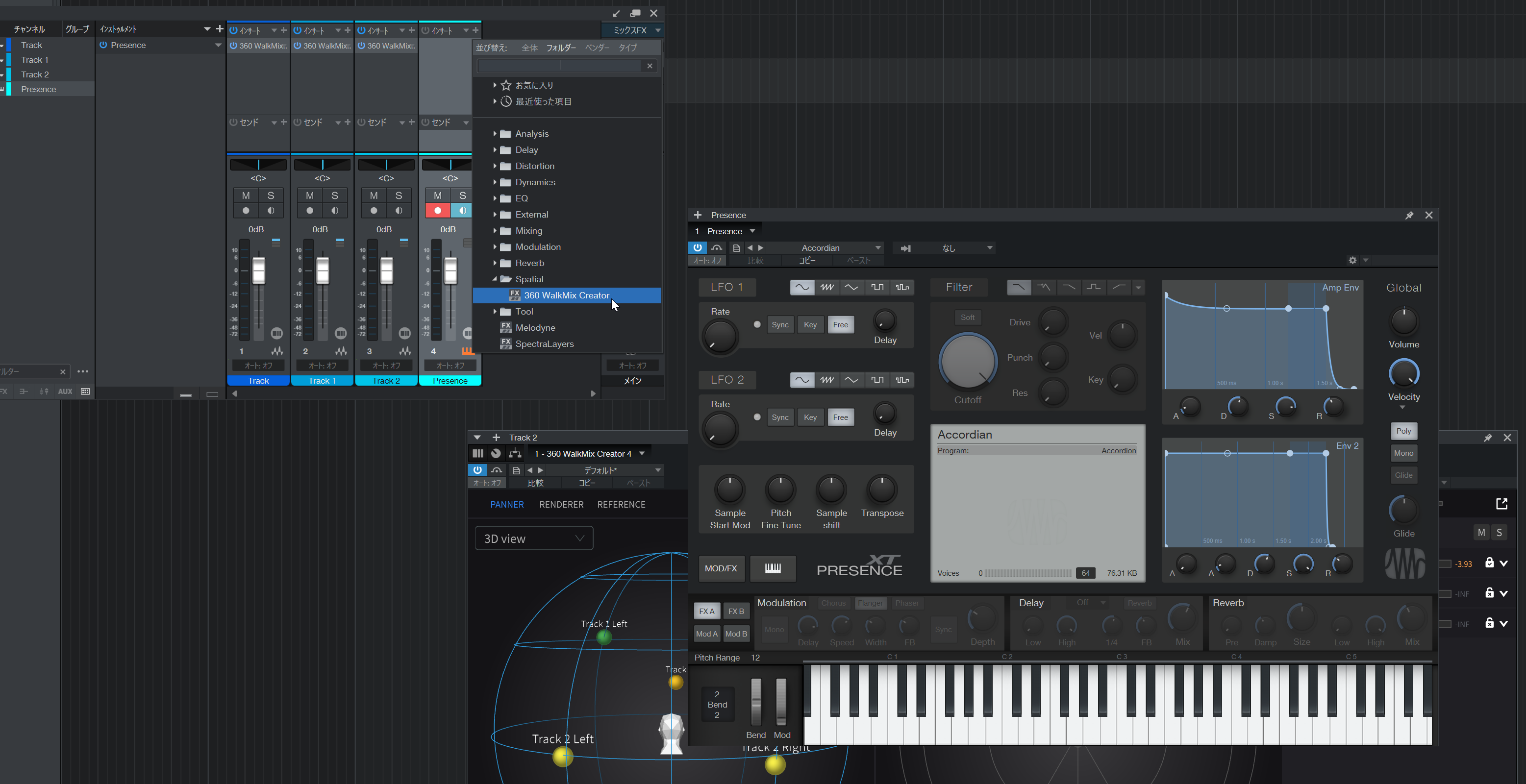1526x784 pixels.
Task: Toggle Presence instrument power button
Action: point(103,45)
